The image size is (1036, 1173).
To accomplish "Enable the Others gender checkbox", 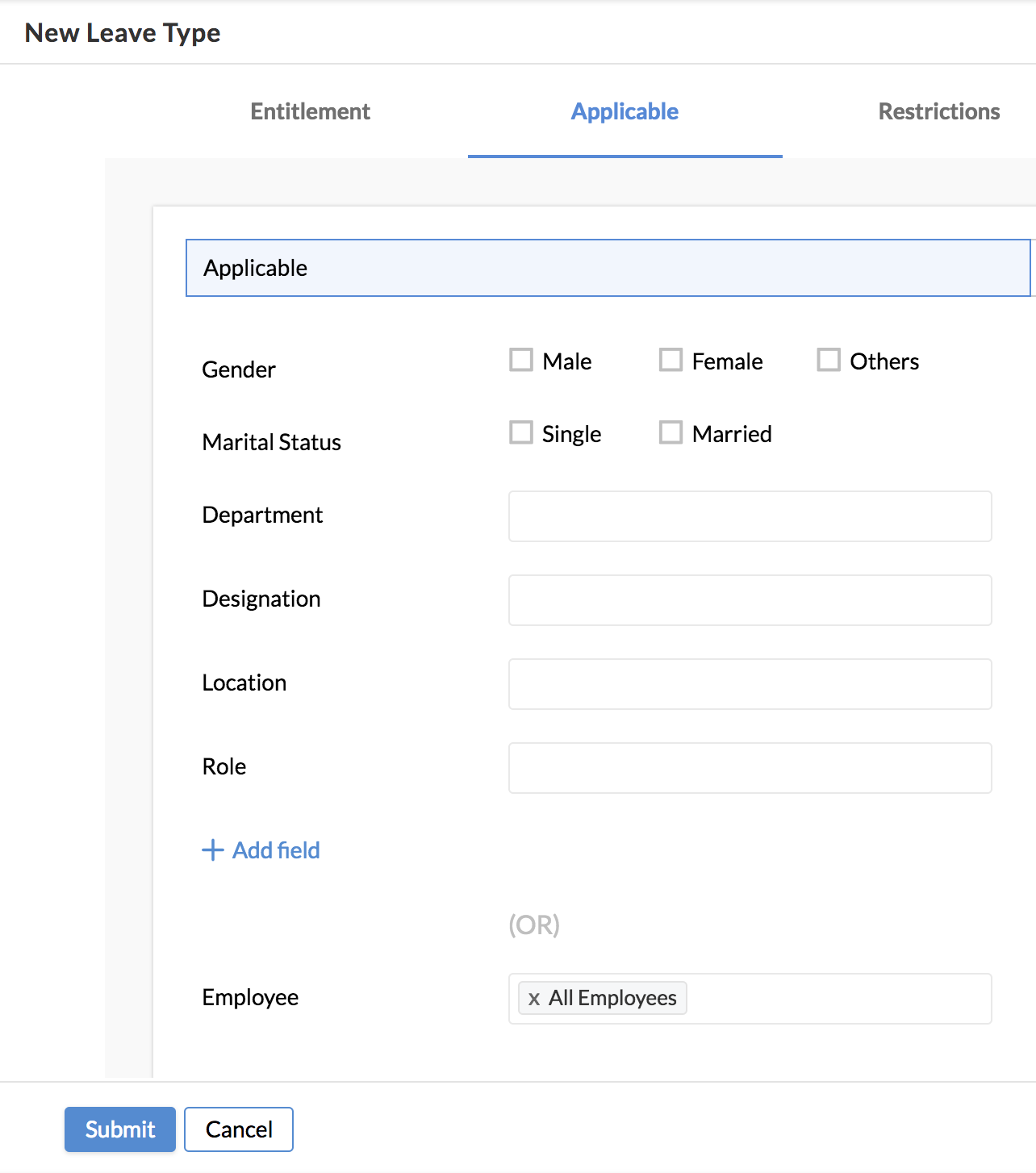I will 829,360.
